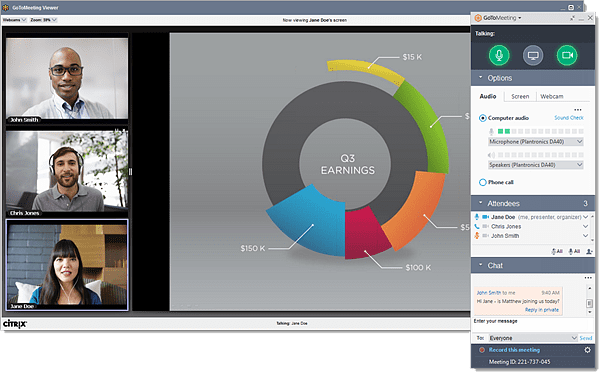600x373 pixels.
Task: Open the three-dot menu in the Chat panel
Action: click(588, 278)
